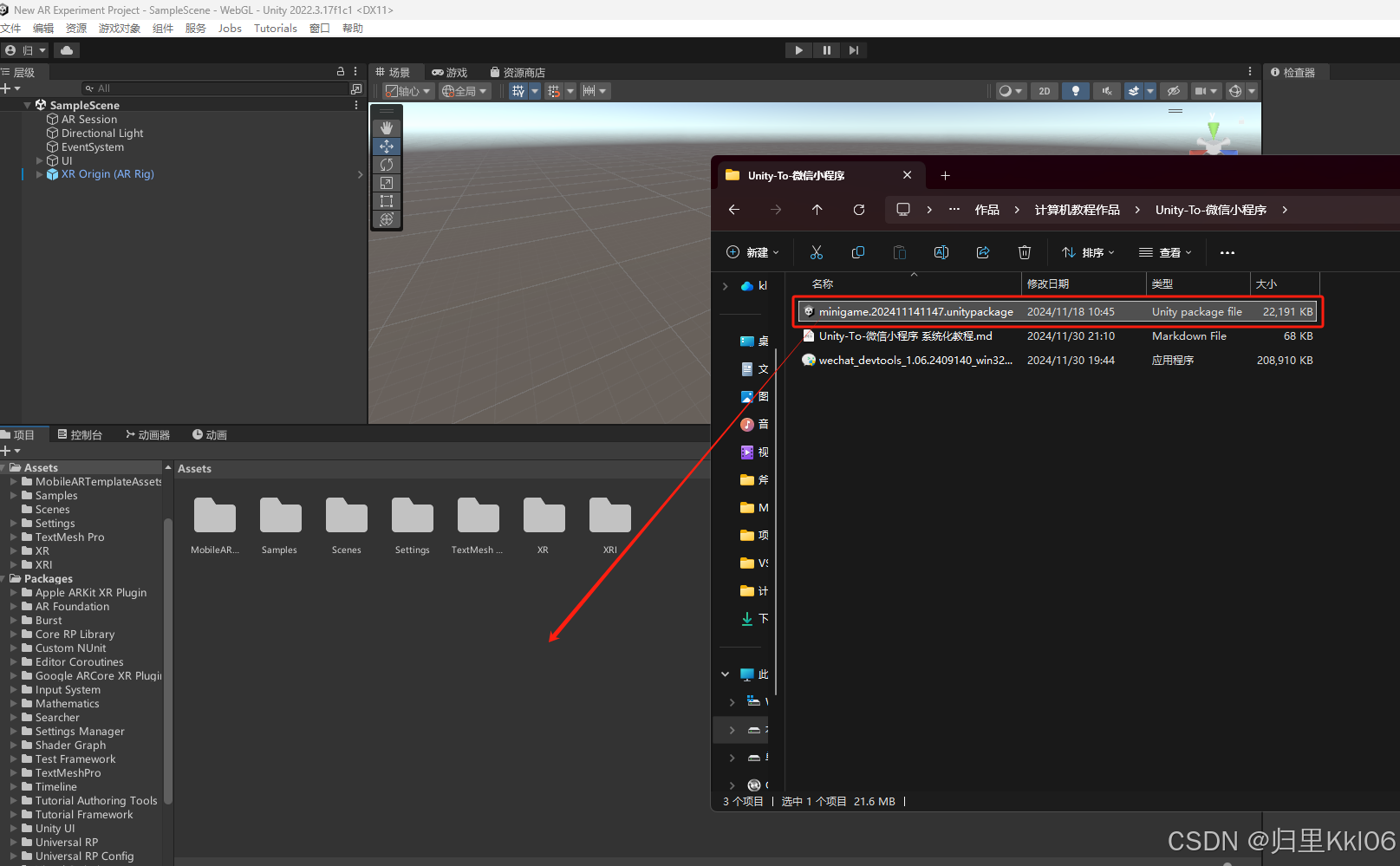Switch to the Game tab
The width and height of the screenshot is (1400, 866).
coord(450,73)
